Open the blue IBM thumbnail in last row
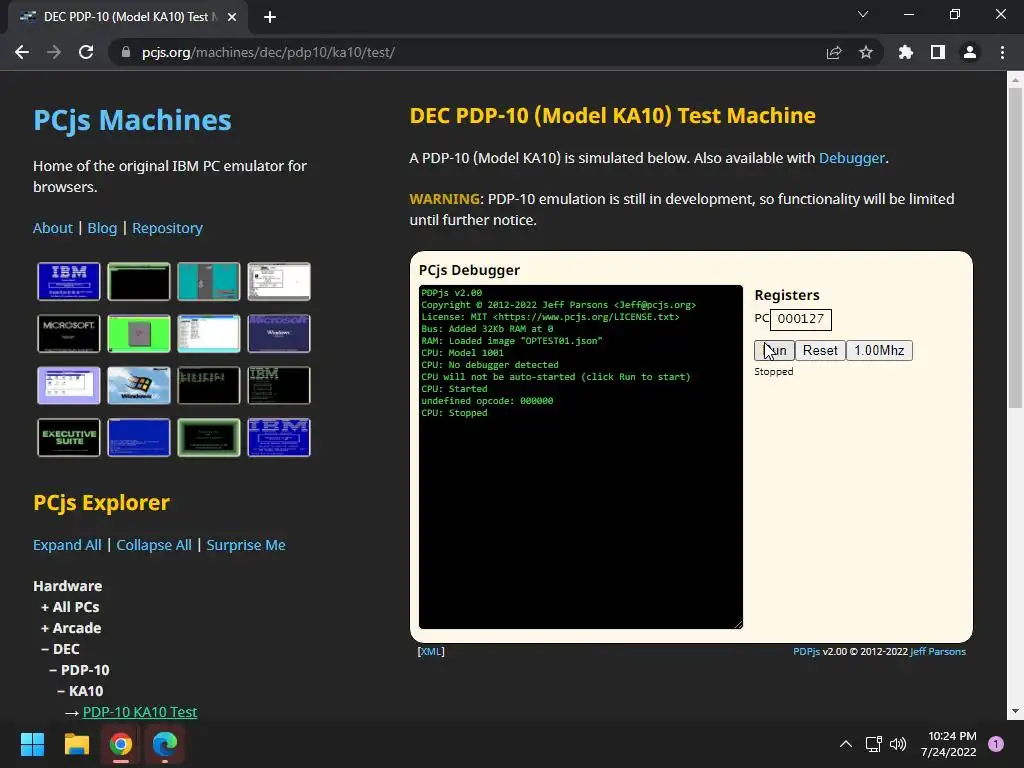The image size is (1024, 768). coord(279,438)
